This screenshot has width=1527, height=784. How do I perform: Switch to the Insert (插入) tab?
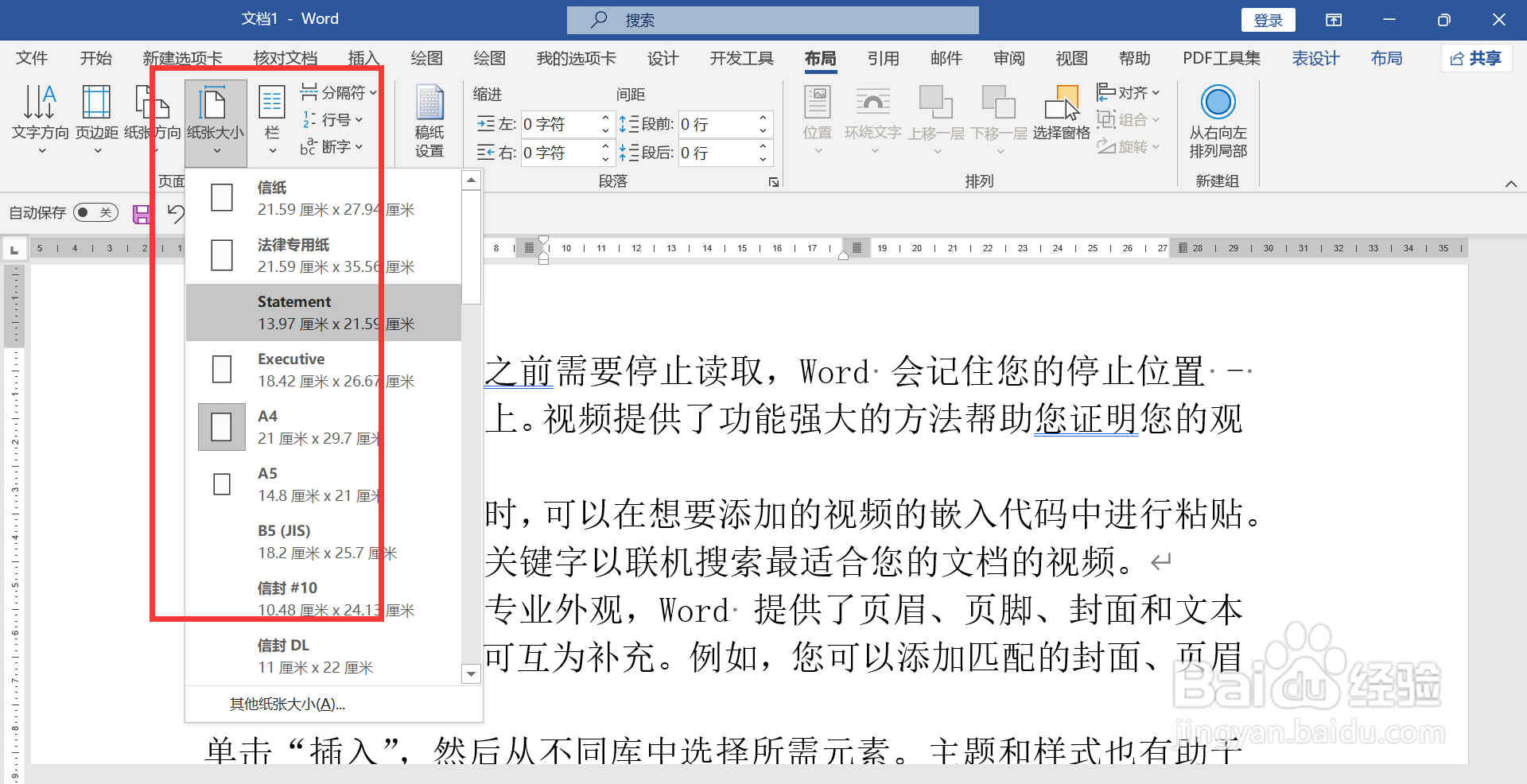[363, 58]
